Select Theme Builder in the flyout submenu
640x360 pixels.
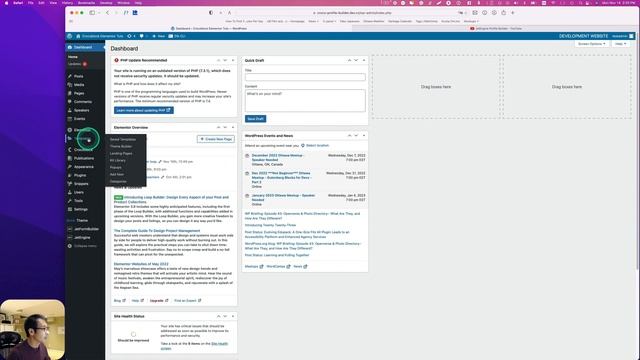pos(121,147)
